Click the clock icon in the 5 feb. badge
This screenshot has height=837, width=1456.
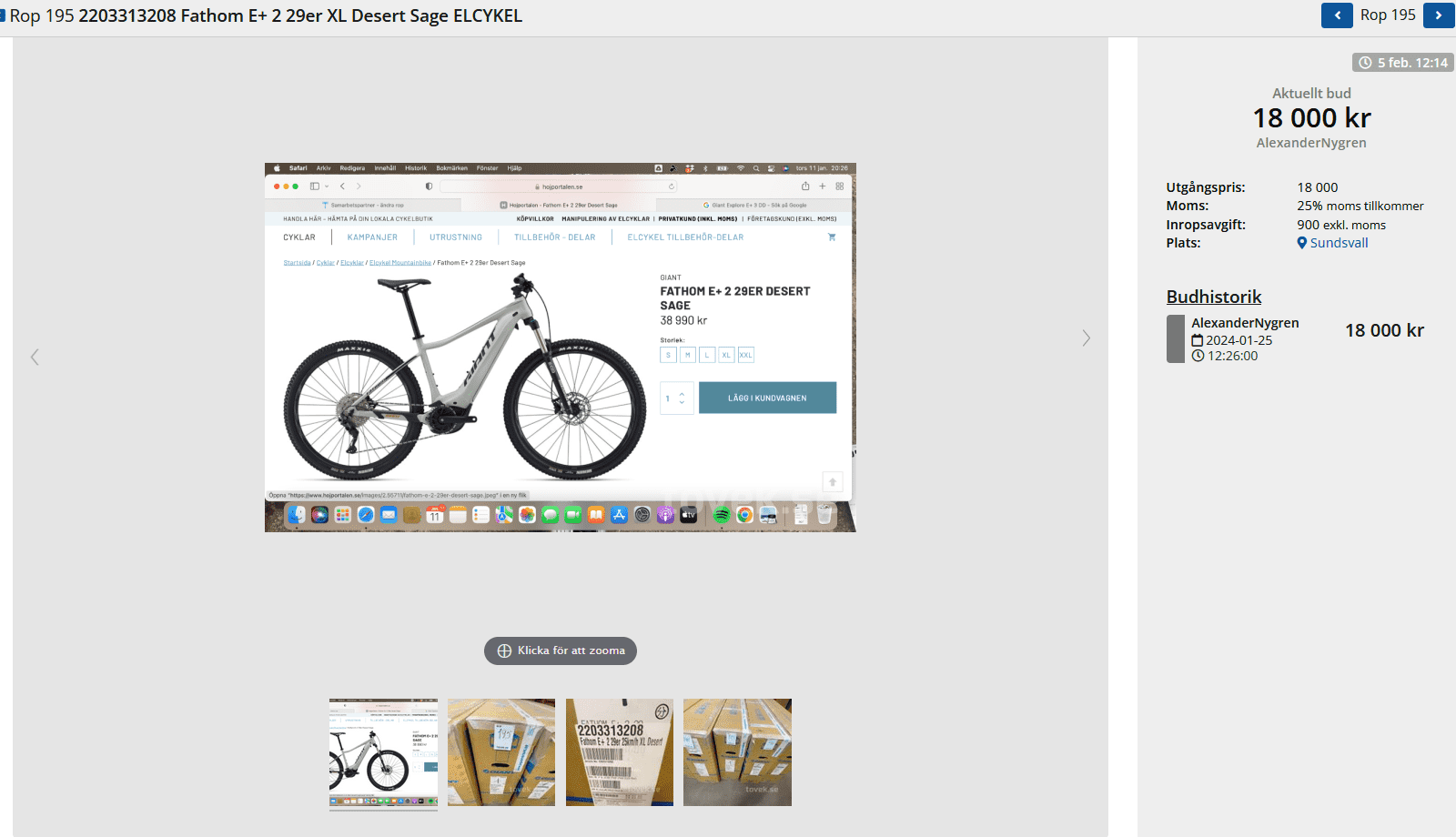1365,63
